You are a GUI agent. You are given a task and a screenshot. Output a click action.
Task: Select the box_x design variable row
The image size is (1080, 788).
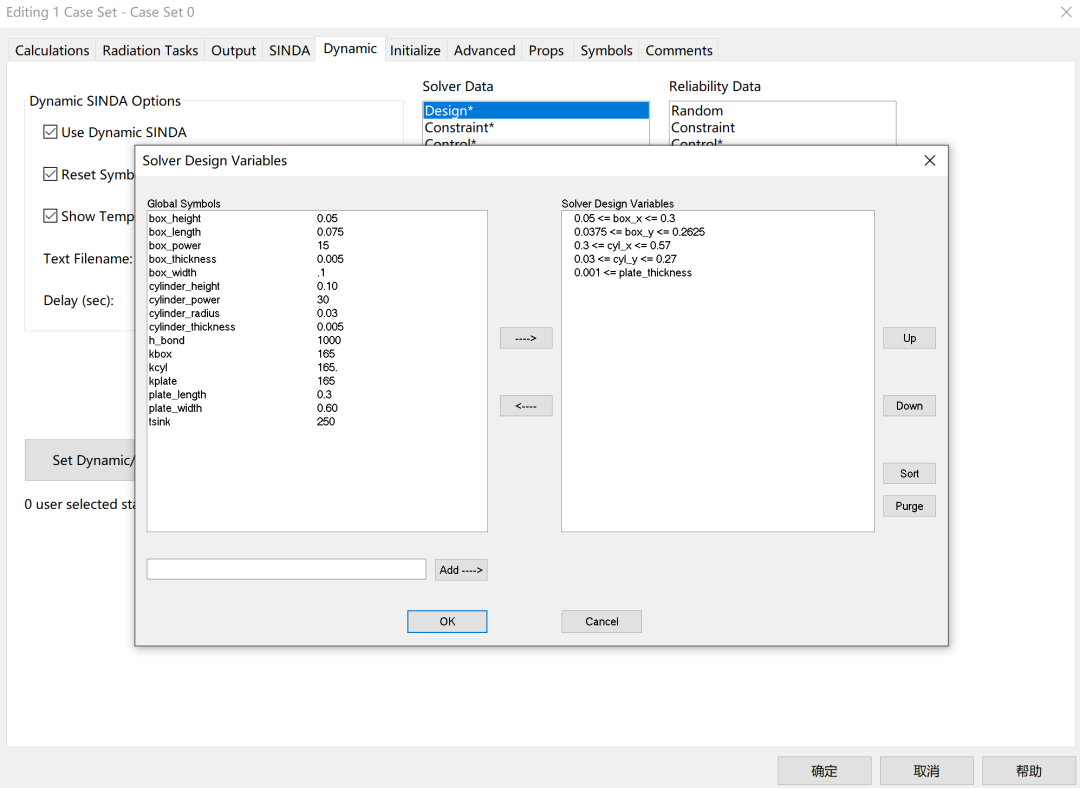tap(718, 218)
